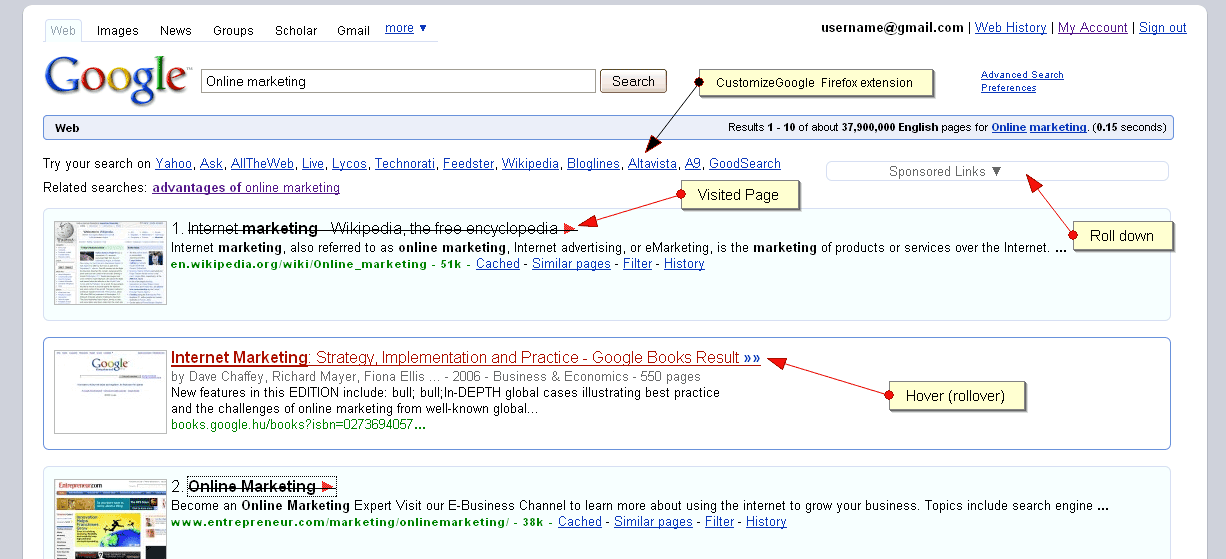Open result 2 'Online Marketing' title
The image size is (1226, 559).
pyautogui.click(x=252, y=486)
